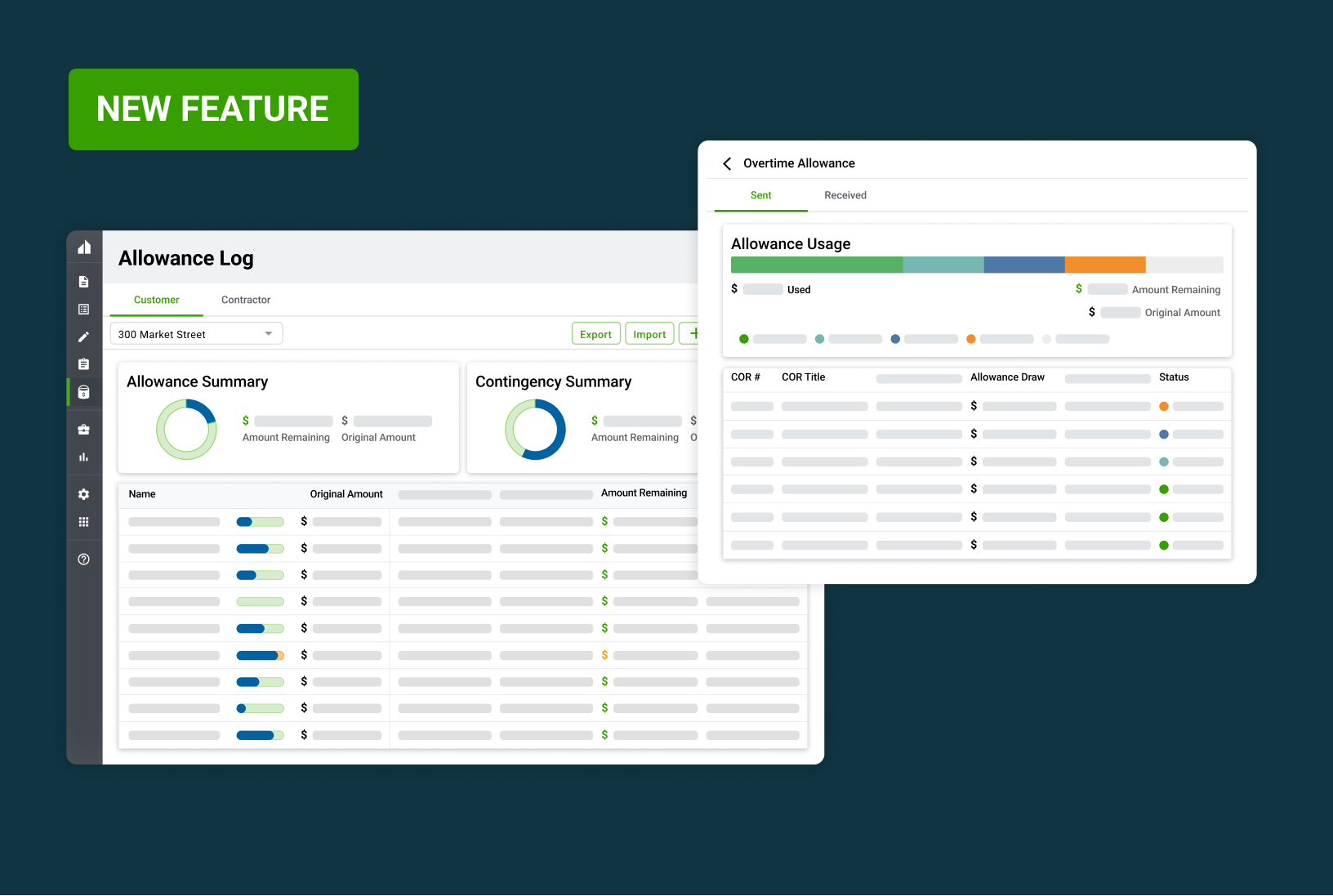Open the apps grid icon in sidebar

(83, 522)
